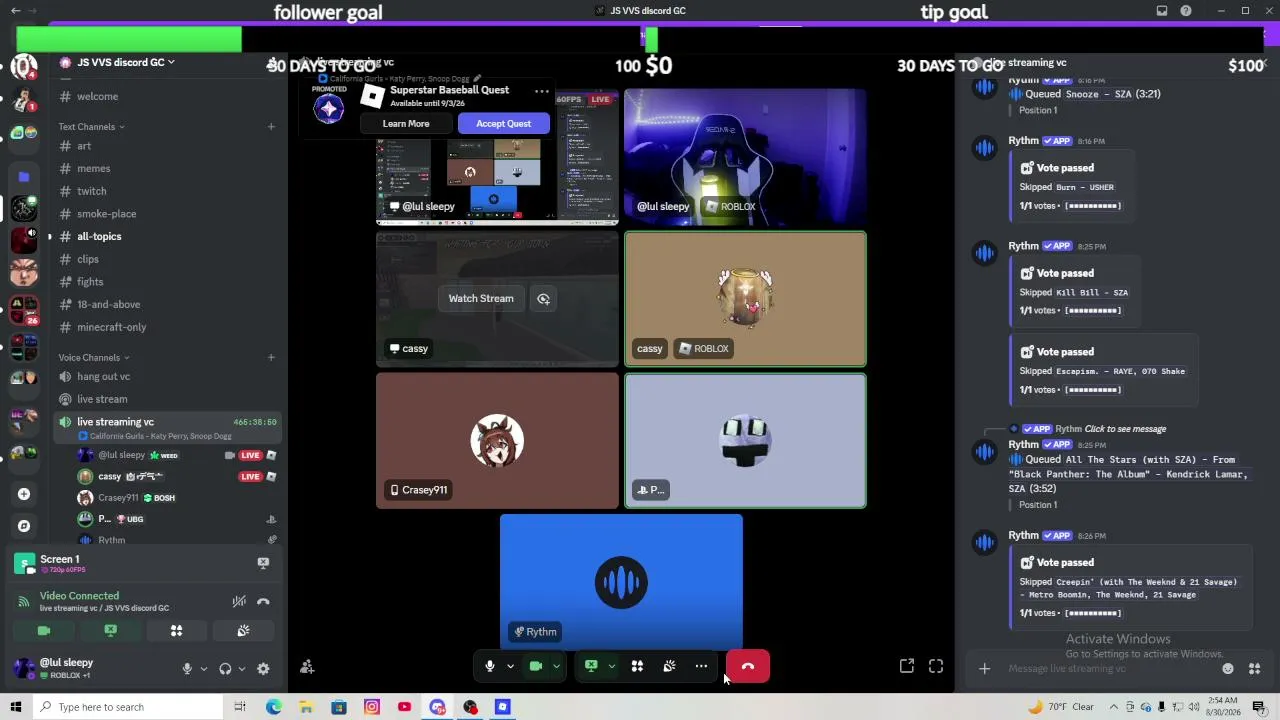Add a Server in the server rail
The height and width of the screenshot is (720, 1280).
(24, 494)
